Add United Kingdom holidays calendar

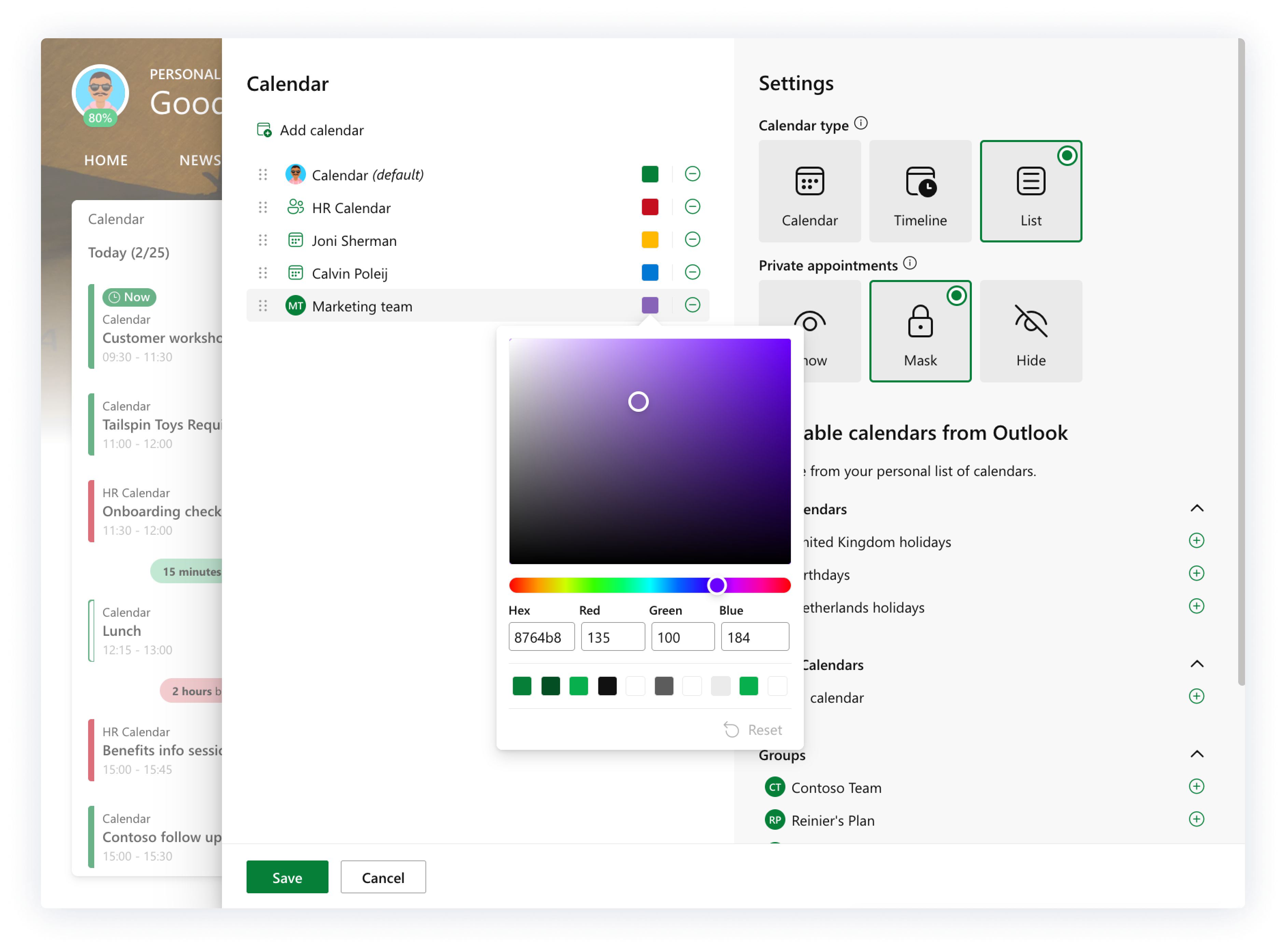(1196, 541)
